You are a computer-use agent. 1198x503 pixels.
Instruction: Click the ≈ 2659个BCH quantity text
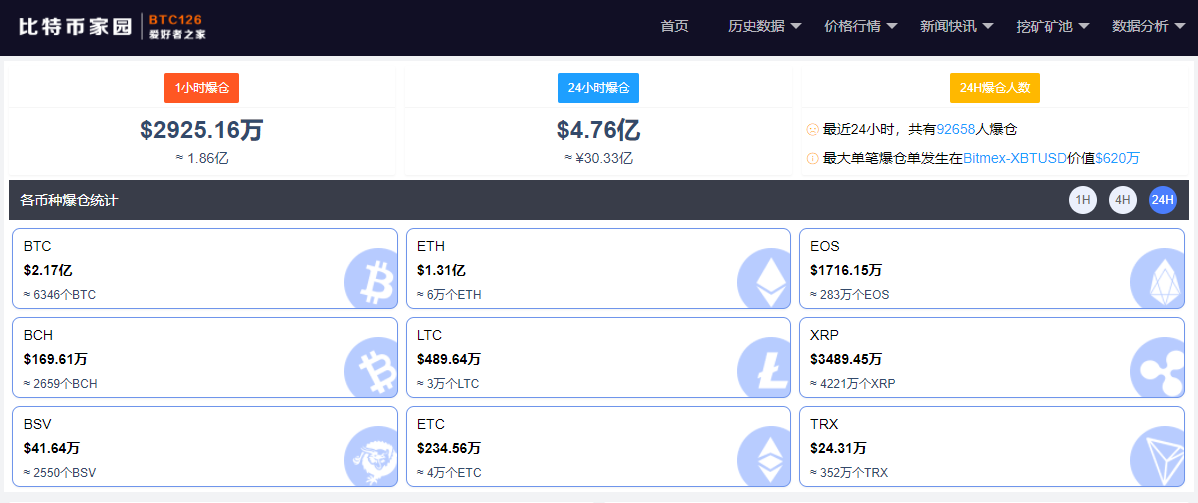[x=60, y=383]
